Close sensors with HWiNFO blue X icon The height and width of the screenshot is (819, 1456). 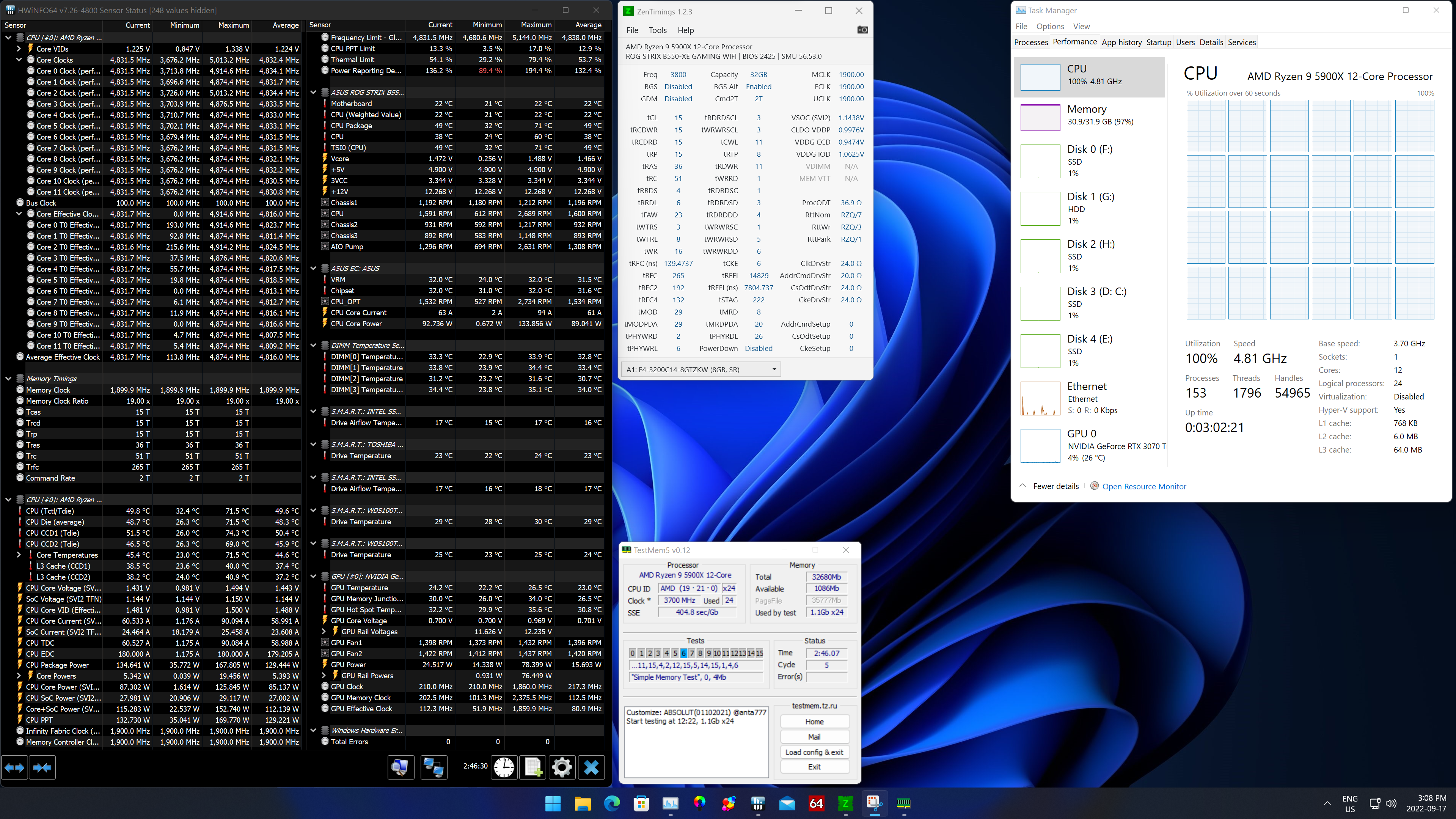[x=591, y=767]
